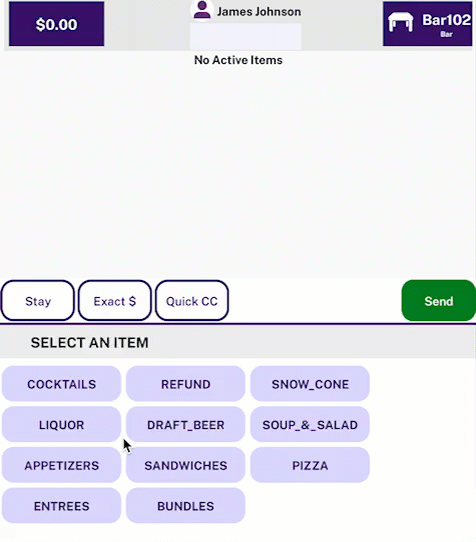Open DRAFT_BEER items

tap(186, 424)
